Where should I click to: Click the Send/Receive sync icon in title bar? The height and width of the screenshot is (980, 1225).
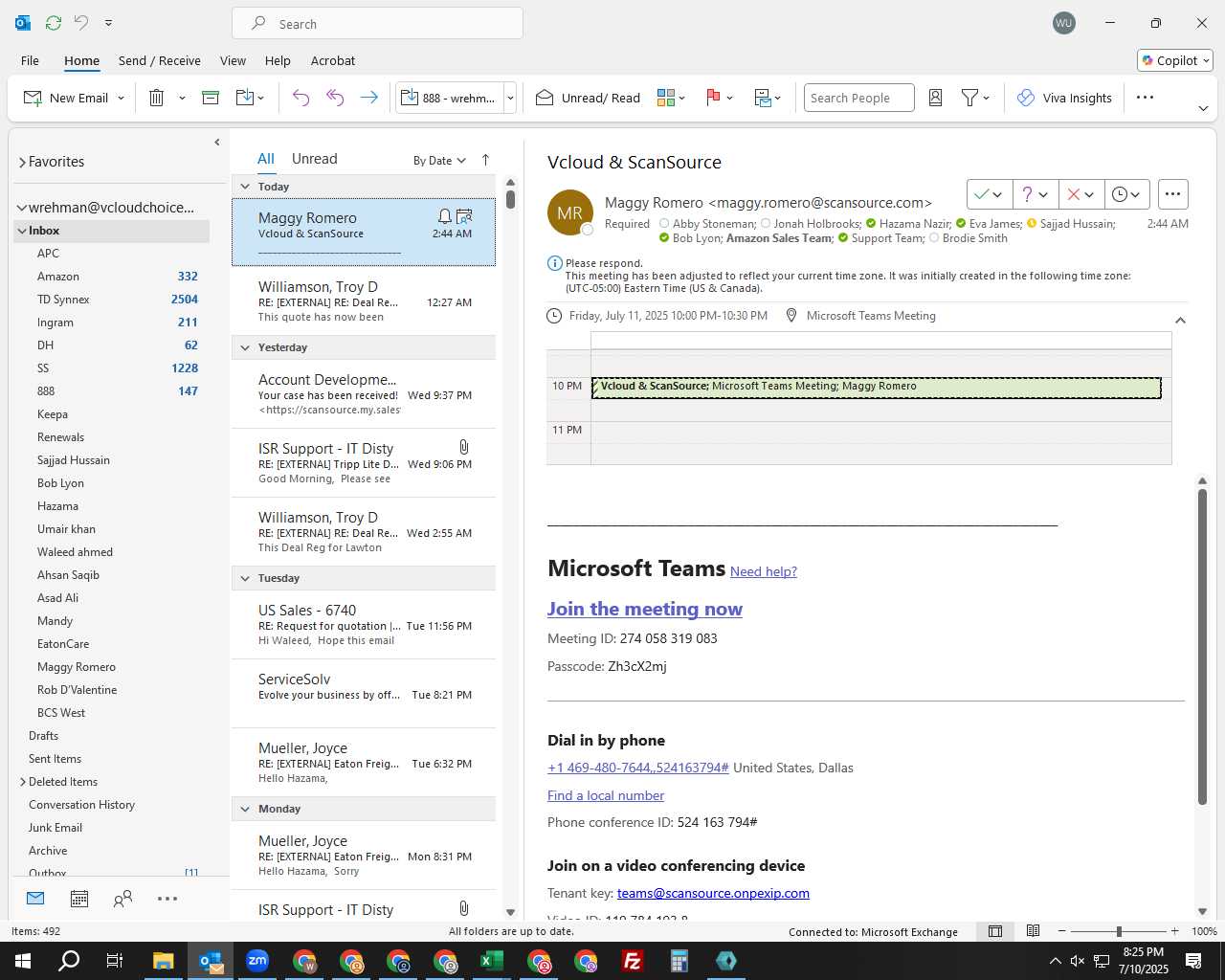point(54,23)
